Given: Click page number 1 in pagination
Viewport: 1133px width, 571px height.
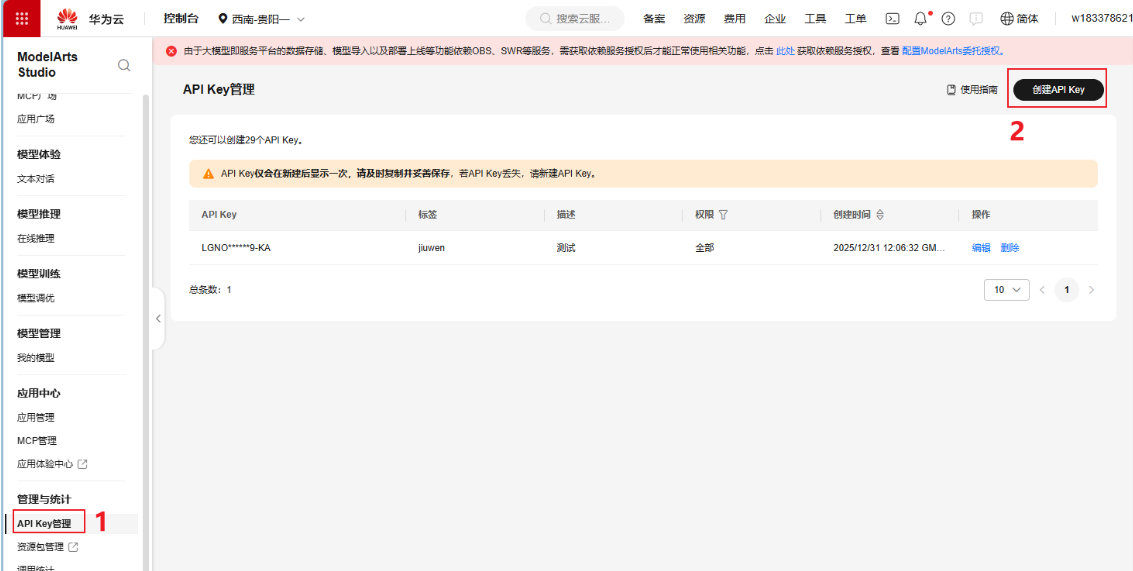Looking at the screenshot, I should 1067,290.
